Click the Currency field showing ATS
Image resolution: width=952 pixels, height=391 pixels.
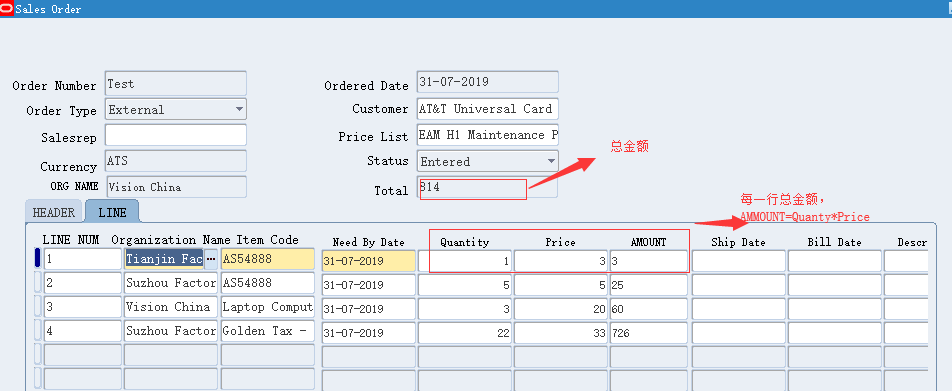tap(176, 161)
